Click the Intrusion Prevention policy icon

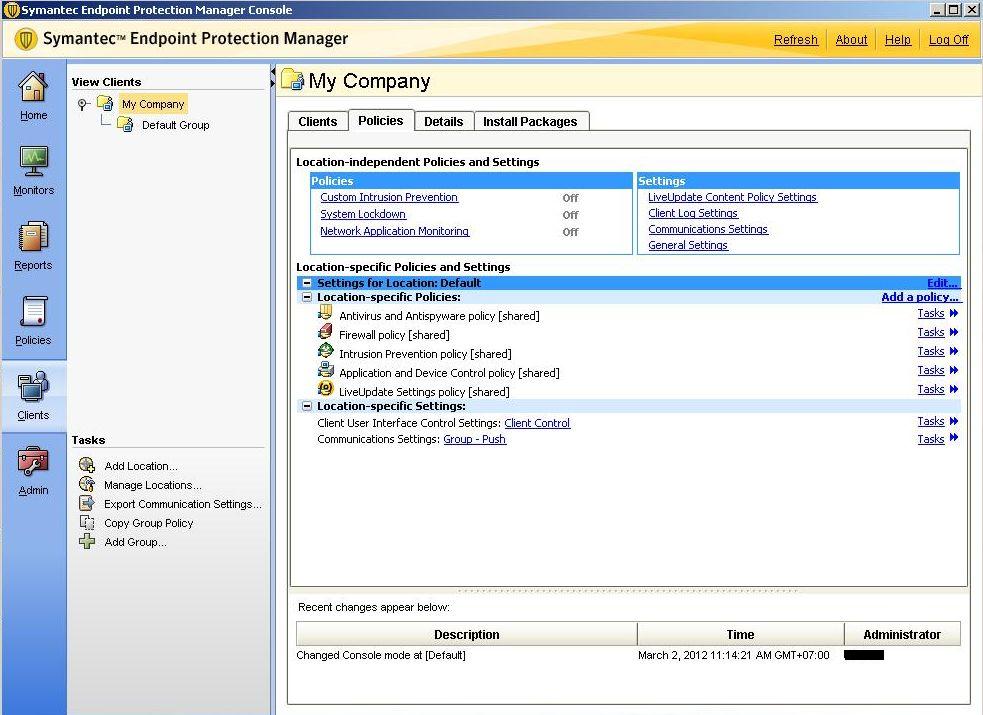pos(325,350)
